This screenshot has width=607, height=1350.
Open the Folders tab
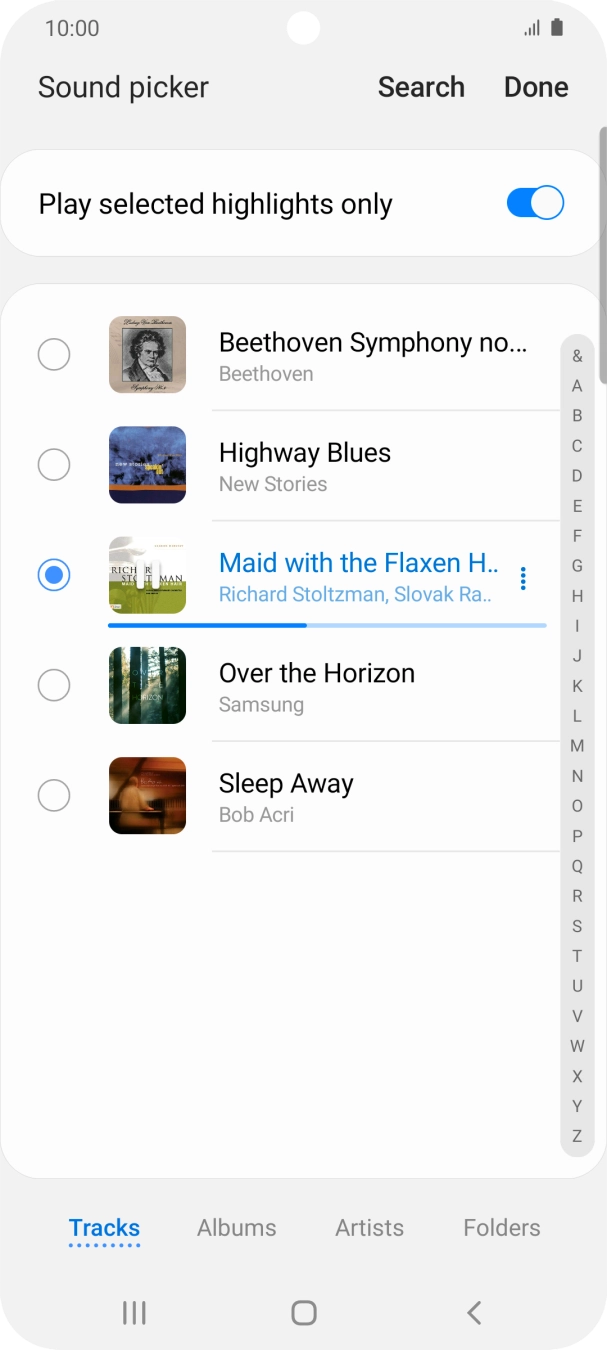[502, 1228]
